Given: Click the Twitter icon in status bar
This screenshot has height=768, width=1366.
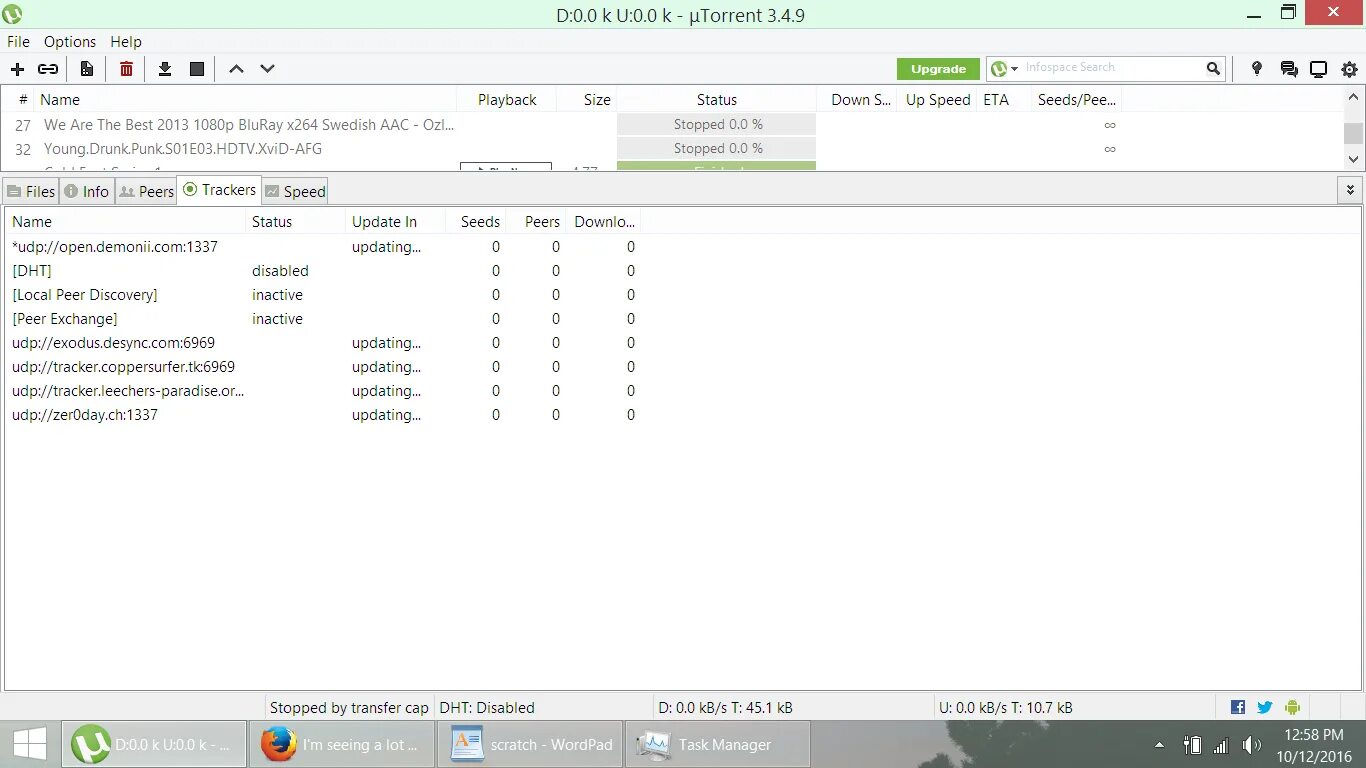Looking at the screenshot, I should click(x=1265, y=707).
